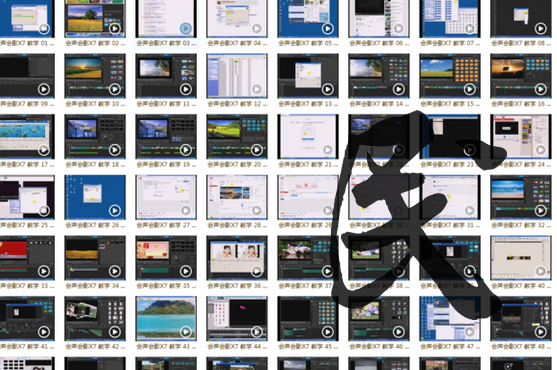Select thumbnail for 会声会影X7 教学 07
The height and width of the screenshot is (370, 557).
[450, 18]
